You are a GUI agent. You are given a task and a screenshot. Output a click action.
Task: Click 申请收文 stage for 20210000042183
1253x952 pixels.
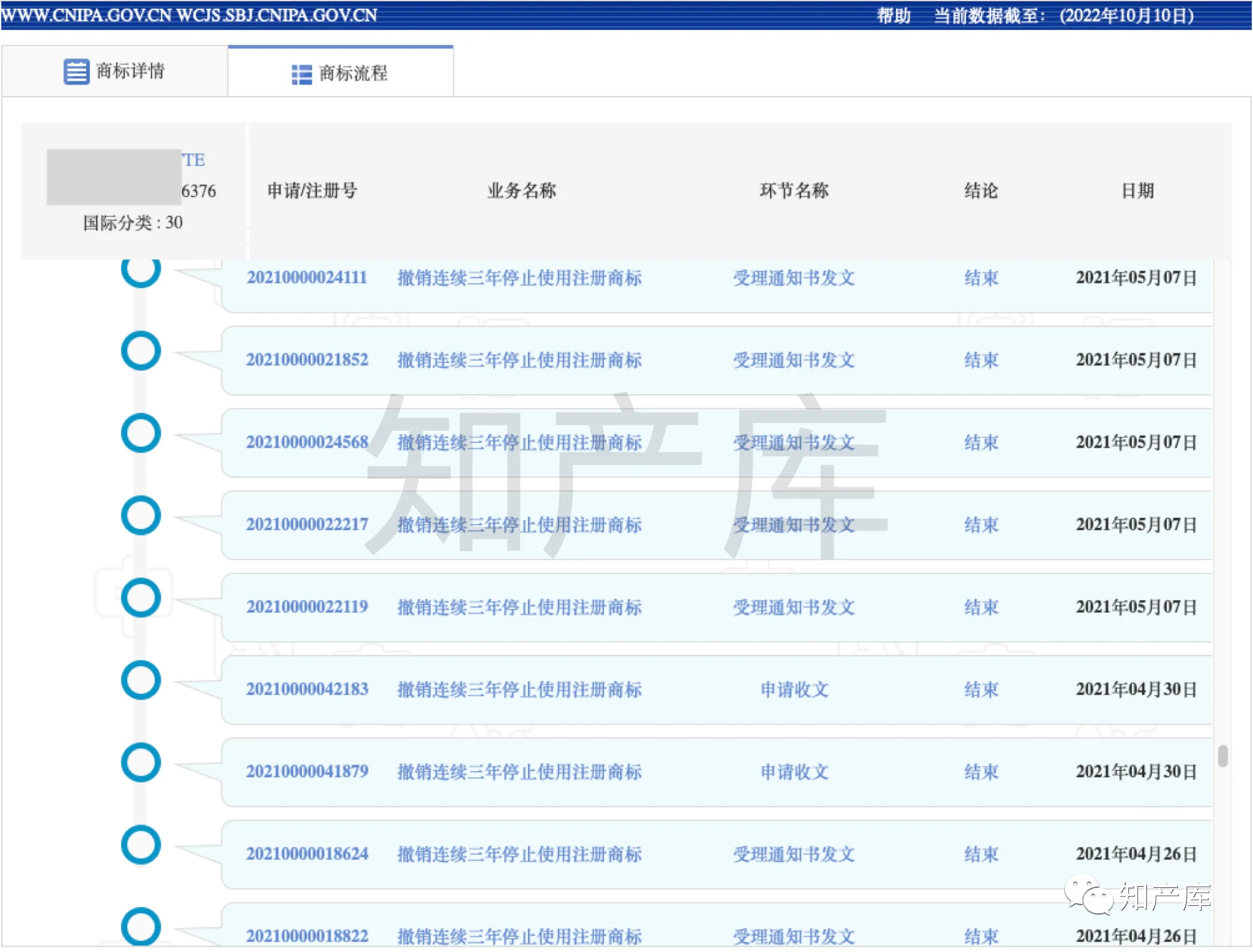(794, 690)
